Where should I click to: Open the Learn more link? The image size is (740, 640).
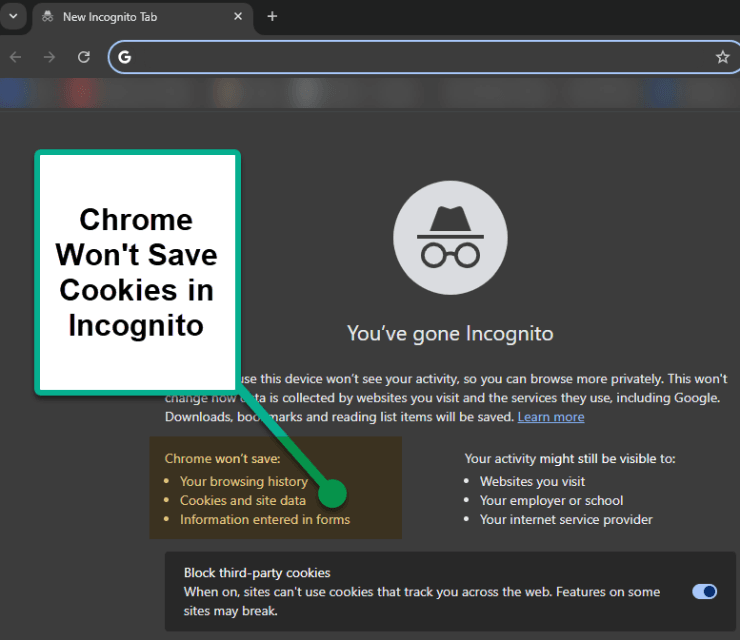click(x=551, y=417)
